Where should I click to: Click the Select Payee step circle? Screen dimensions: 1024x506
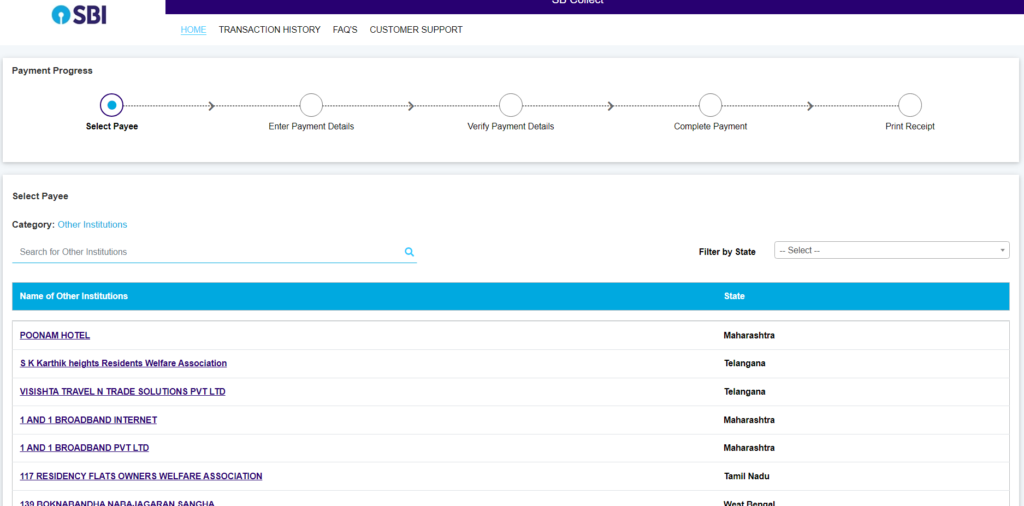click(x=112, y=105)
